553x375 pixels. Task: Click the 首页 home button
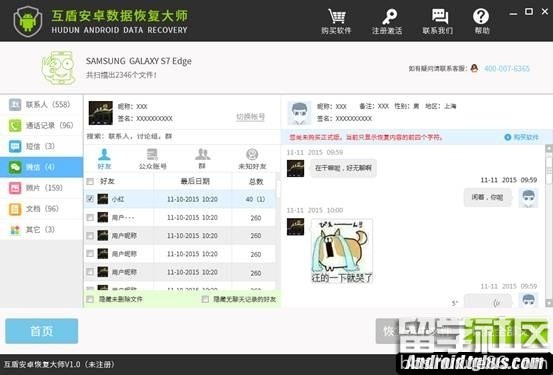tap(42, 331)
